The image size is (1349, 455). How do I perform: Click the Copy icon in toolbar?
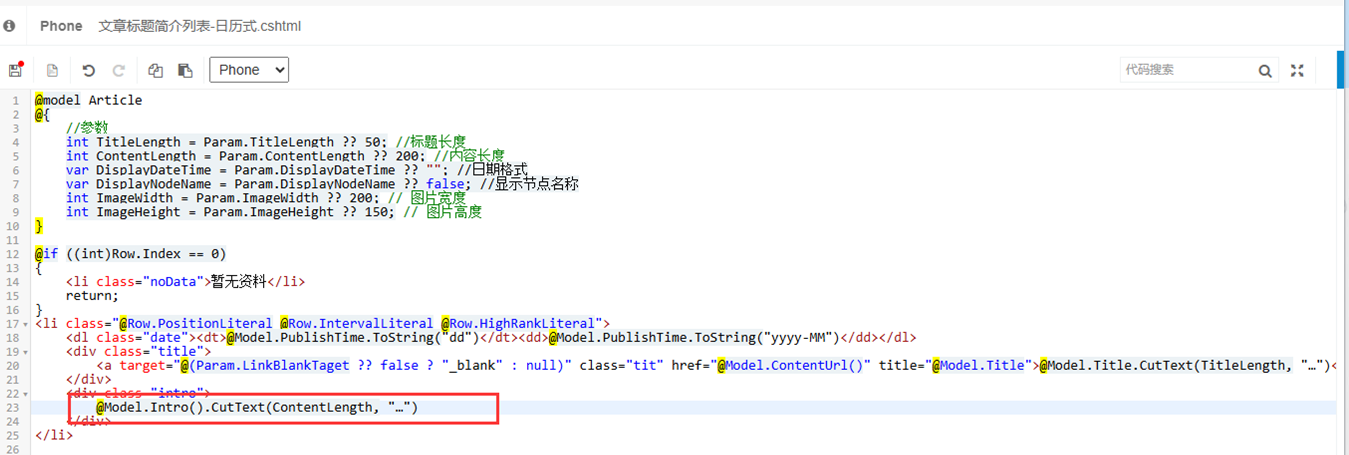155,70
